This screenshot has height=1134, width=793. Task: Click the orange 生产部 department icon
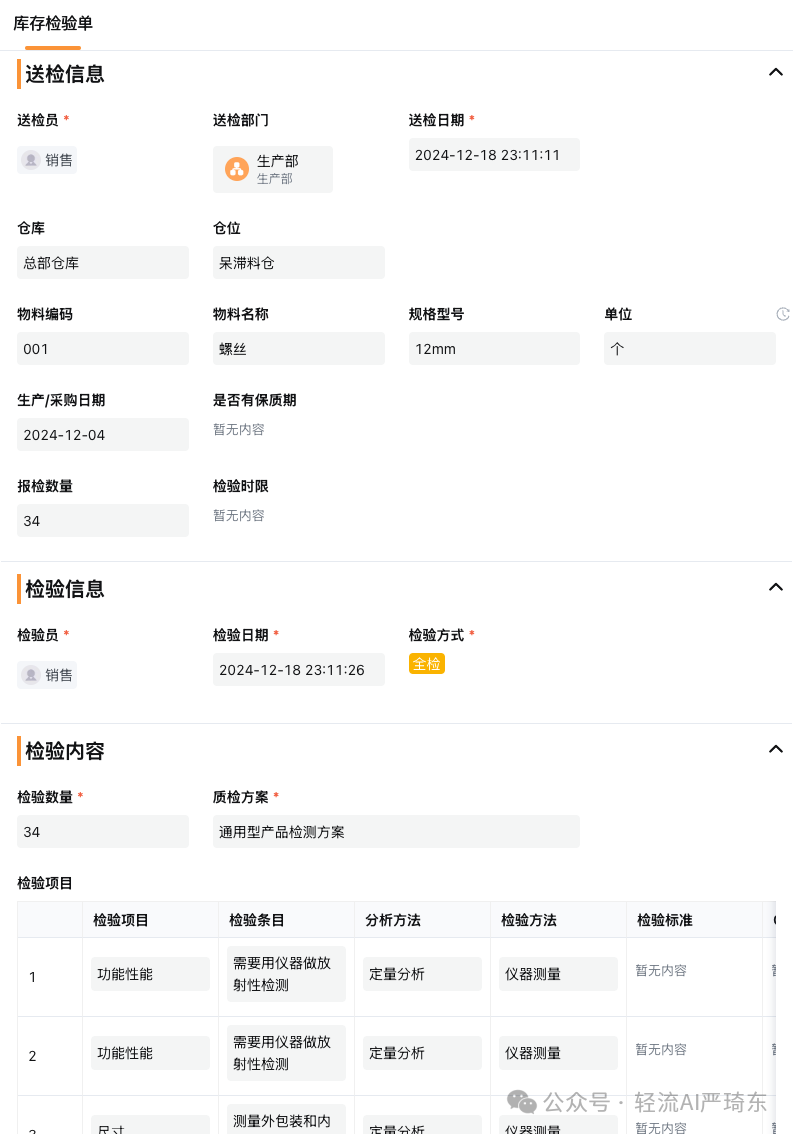click(x=237, y=169)
